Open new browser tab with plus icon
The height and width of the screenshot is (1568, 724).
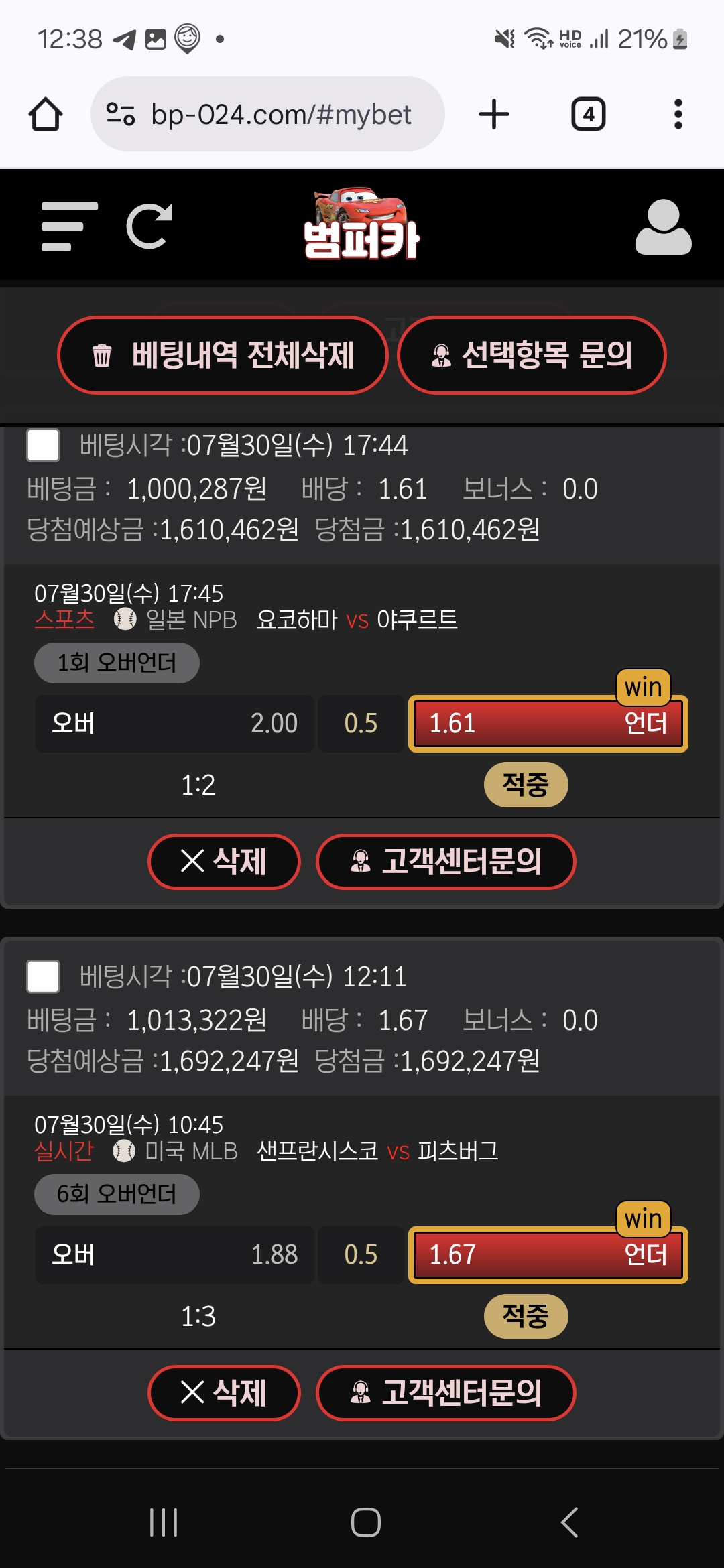pyautogui.click(x=494, y=114)
